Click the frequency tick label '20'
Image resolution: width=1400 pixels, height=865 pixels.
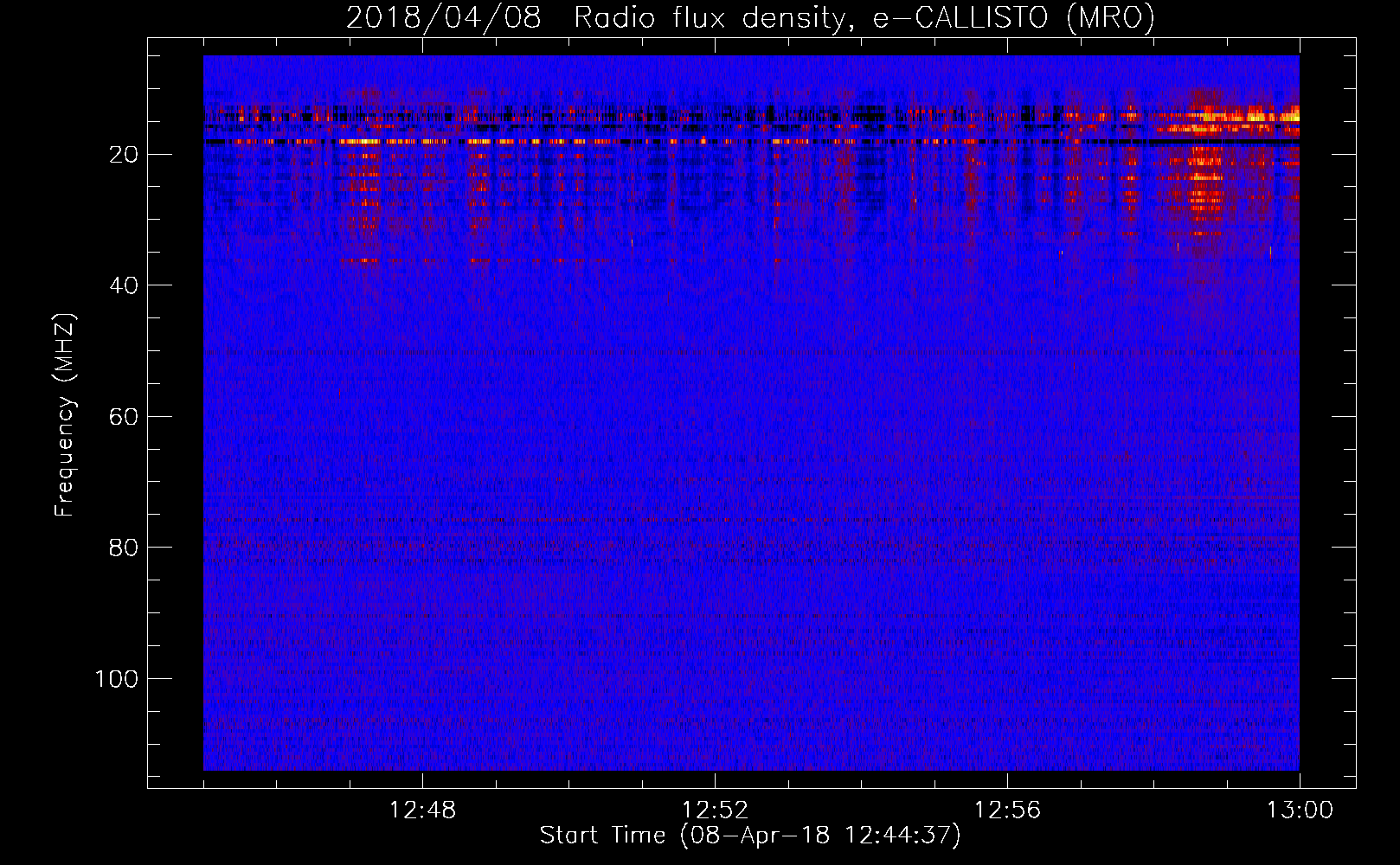pos(124,155)
